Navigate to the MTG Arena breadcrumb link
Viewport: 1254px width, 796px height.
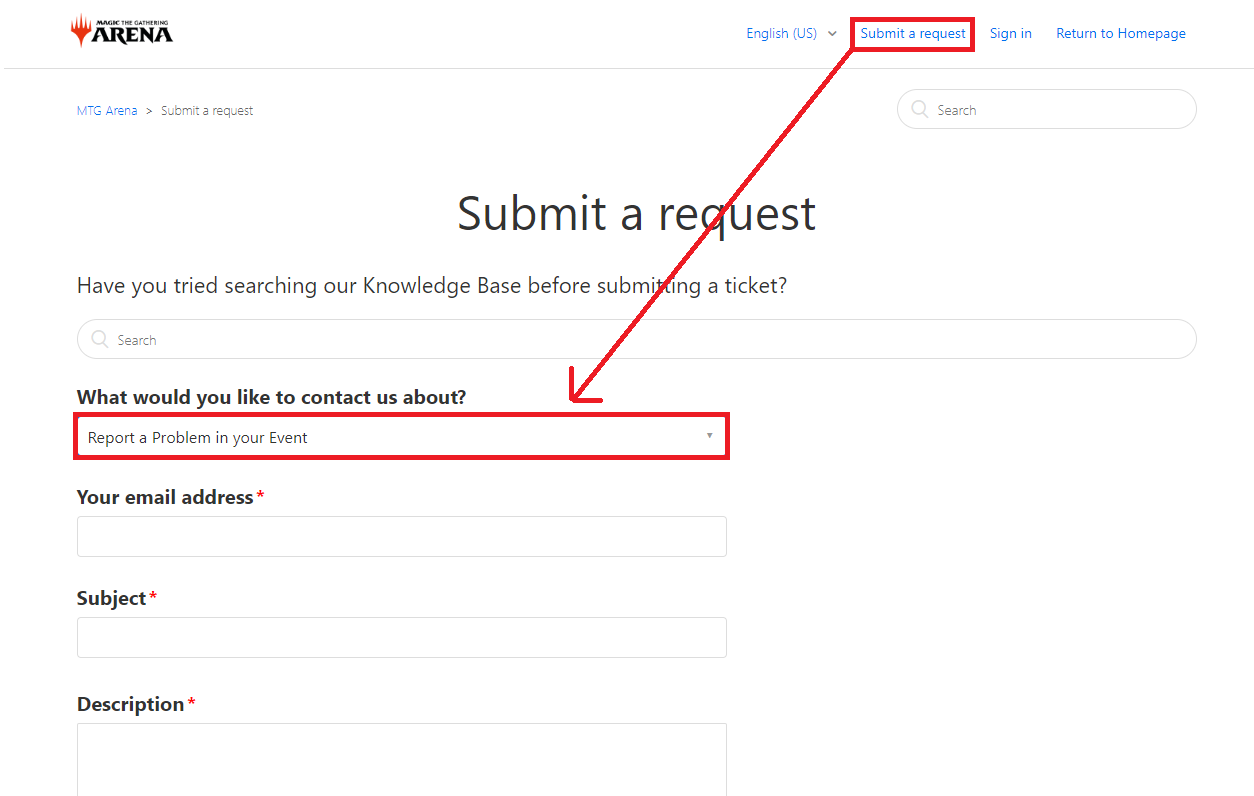pos(107,111)
